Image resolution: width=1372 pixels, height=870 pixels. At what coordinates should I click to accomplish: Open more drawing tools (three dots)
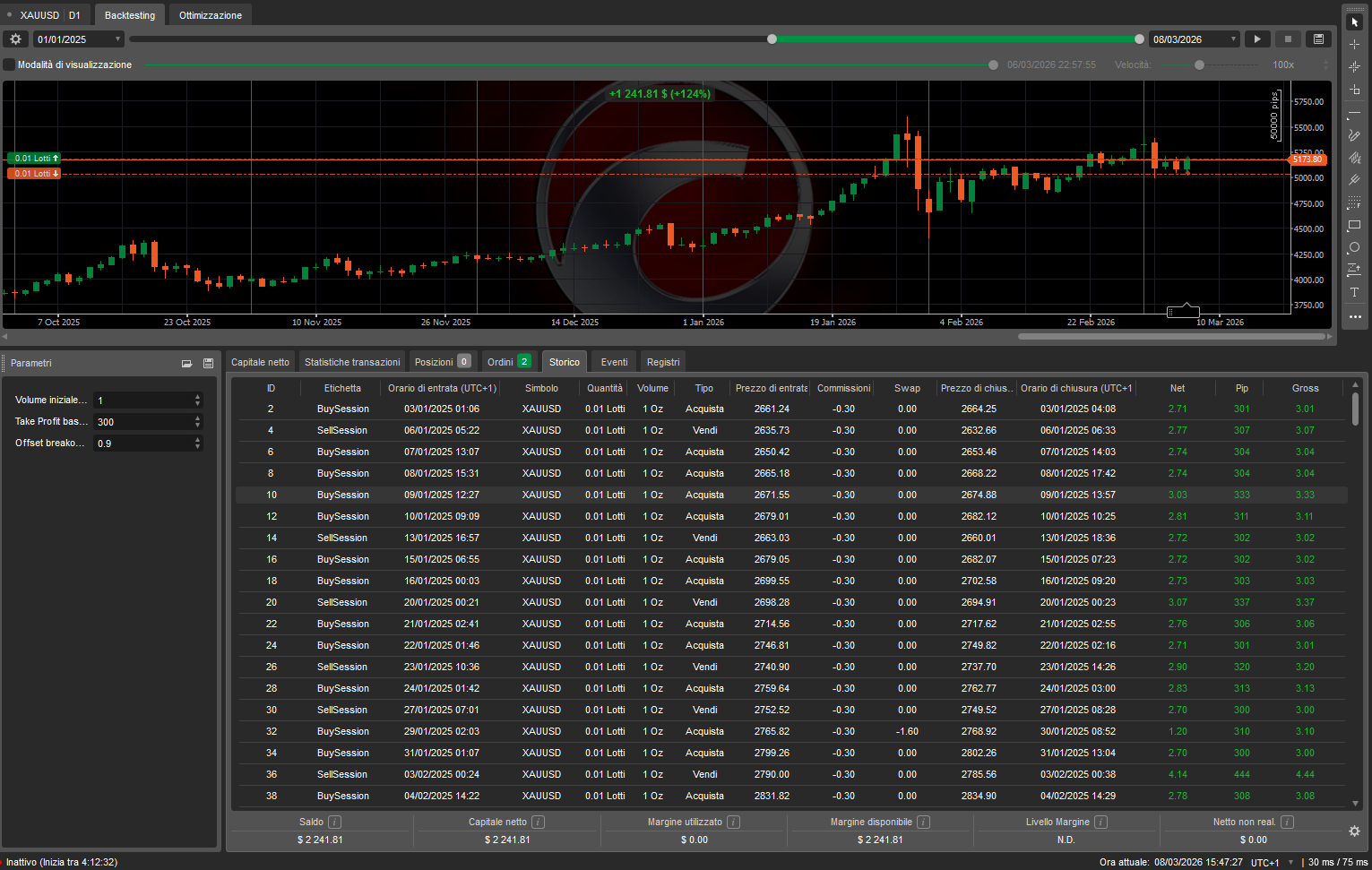tap(1354, 316)
